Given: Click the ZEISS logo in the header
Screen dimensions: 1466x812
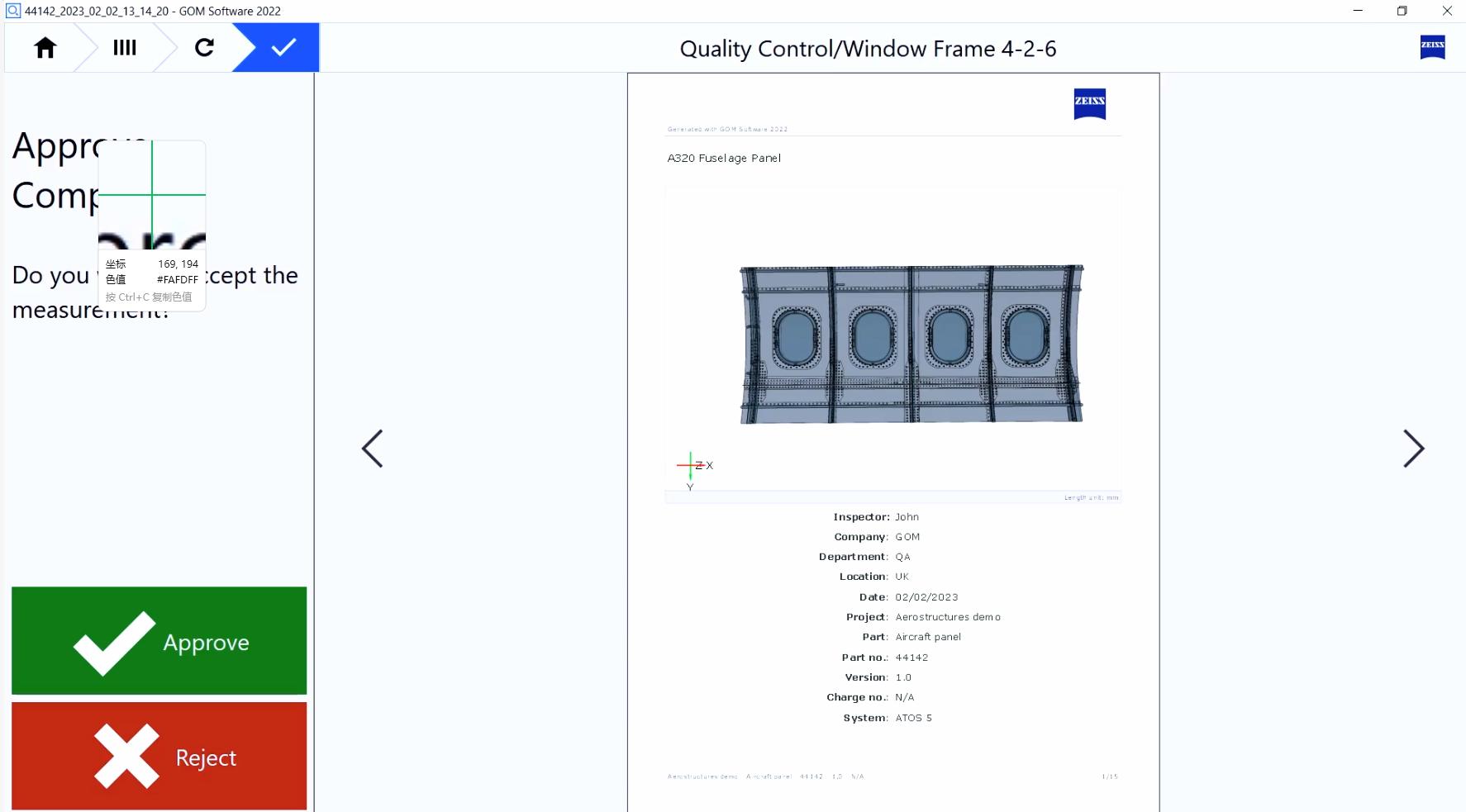Looking at the screenshot, I should tap(1432, 47).
